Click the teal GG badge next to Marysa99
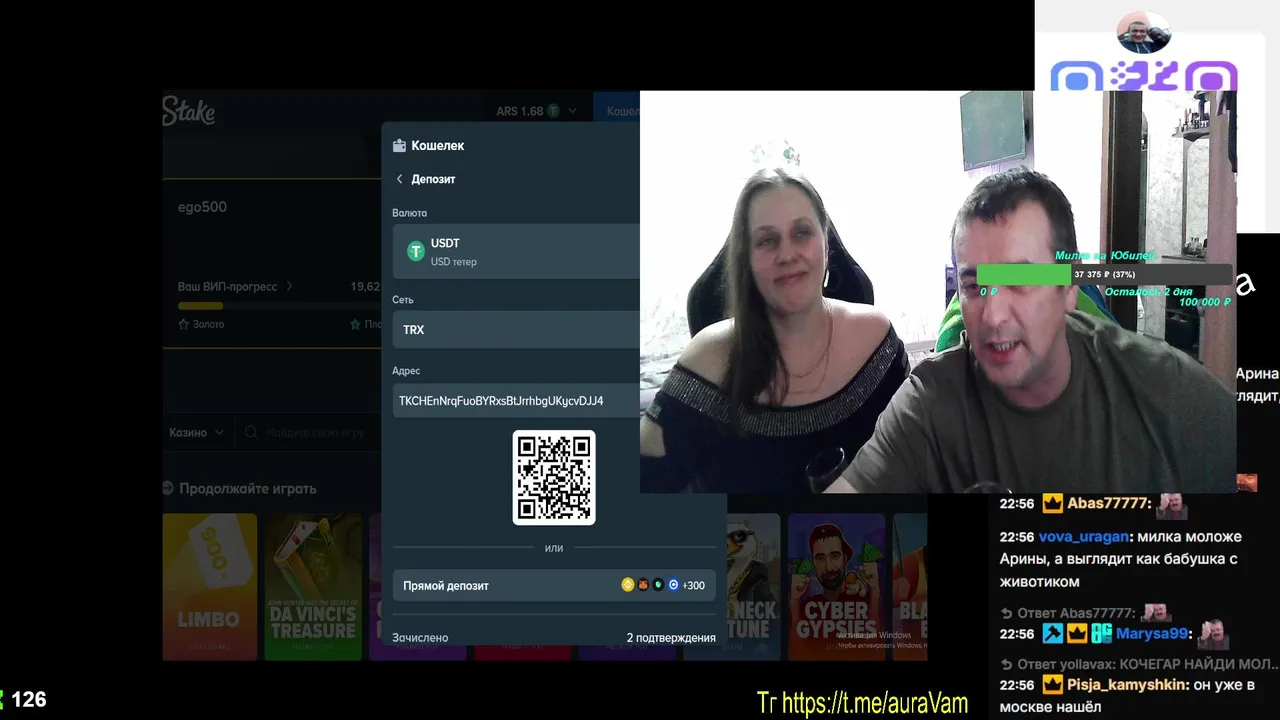 pos(1101,633)
